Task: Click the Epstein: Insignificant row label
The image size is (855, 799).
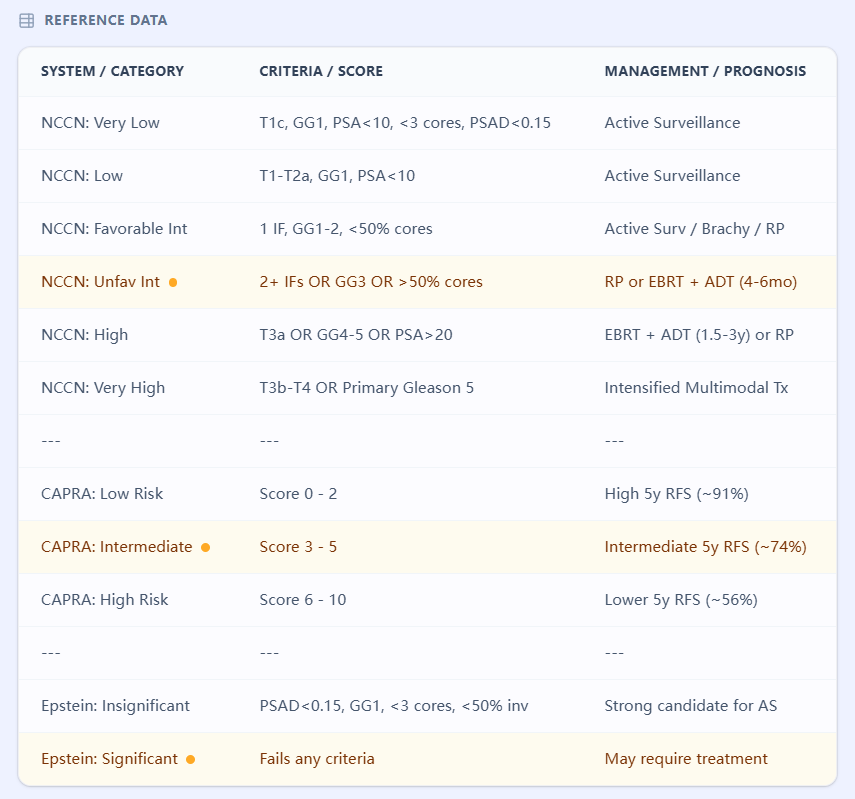Action: click(x=116, y=706)
